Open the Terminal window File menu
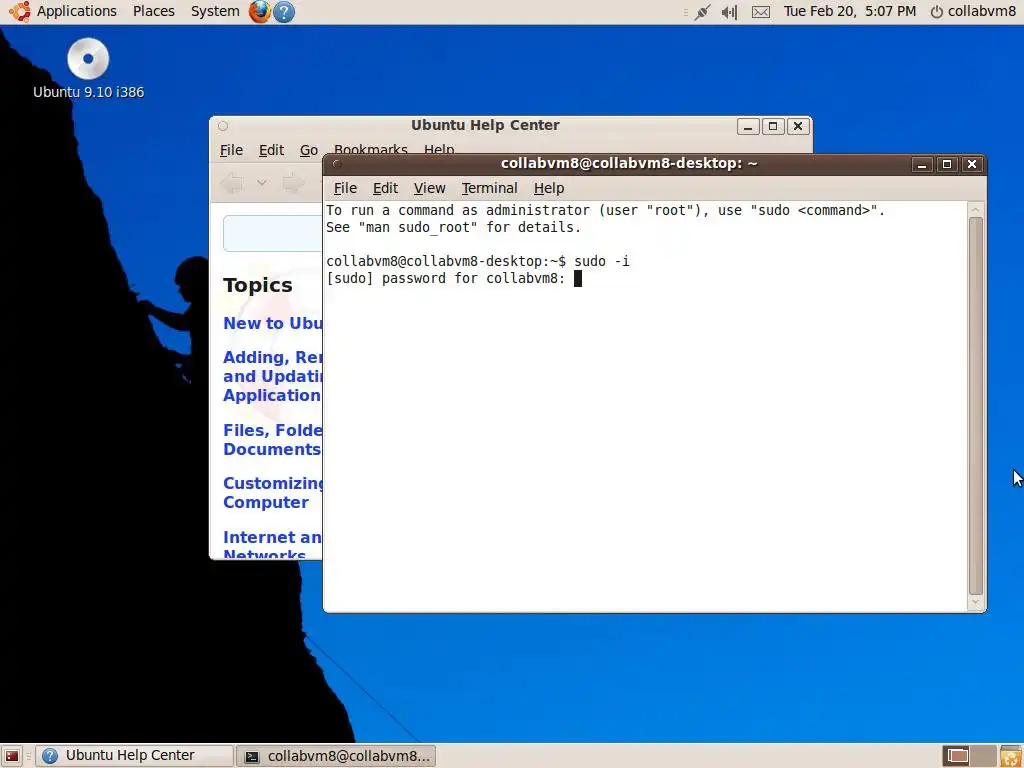The height and width of the screenshot is (768, 1024). (x=345, y=188)
